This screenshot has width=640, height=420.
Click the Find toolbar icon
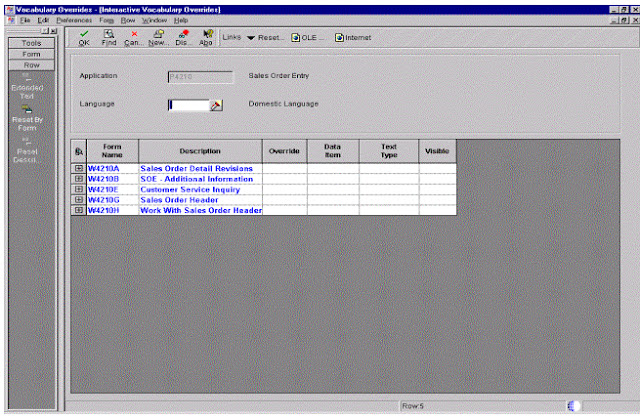109,38
